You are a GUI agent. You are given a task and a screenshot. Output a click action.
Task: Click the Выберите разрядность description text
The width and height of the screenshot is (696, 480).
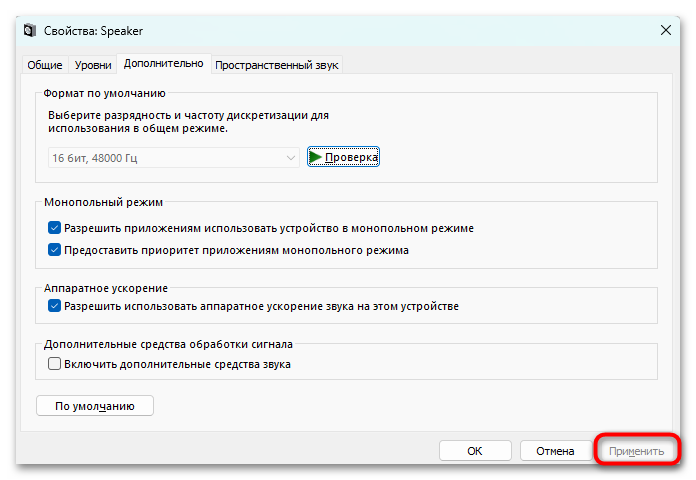pyautogui.click(x=188, y=122)
